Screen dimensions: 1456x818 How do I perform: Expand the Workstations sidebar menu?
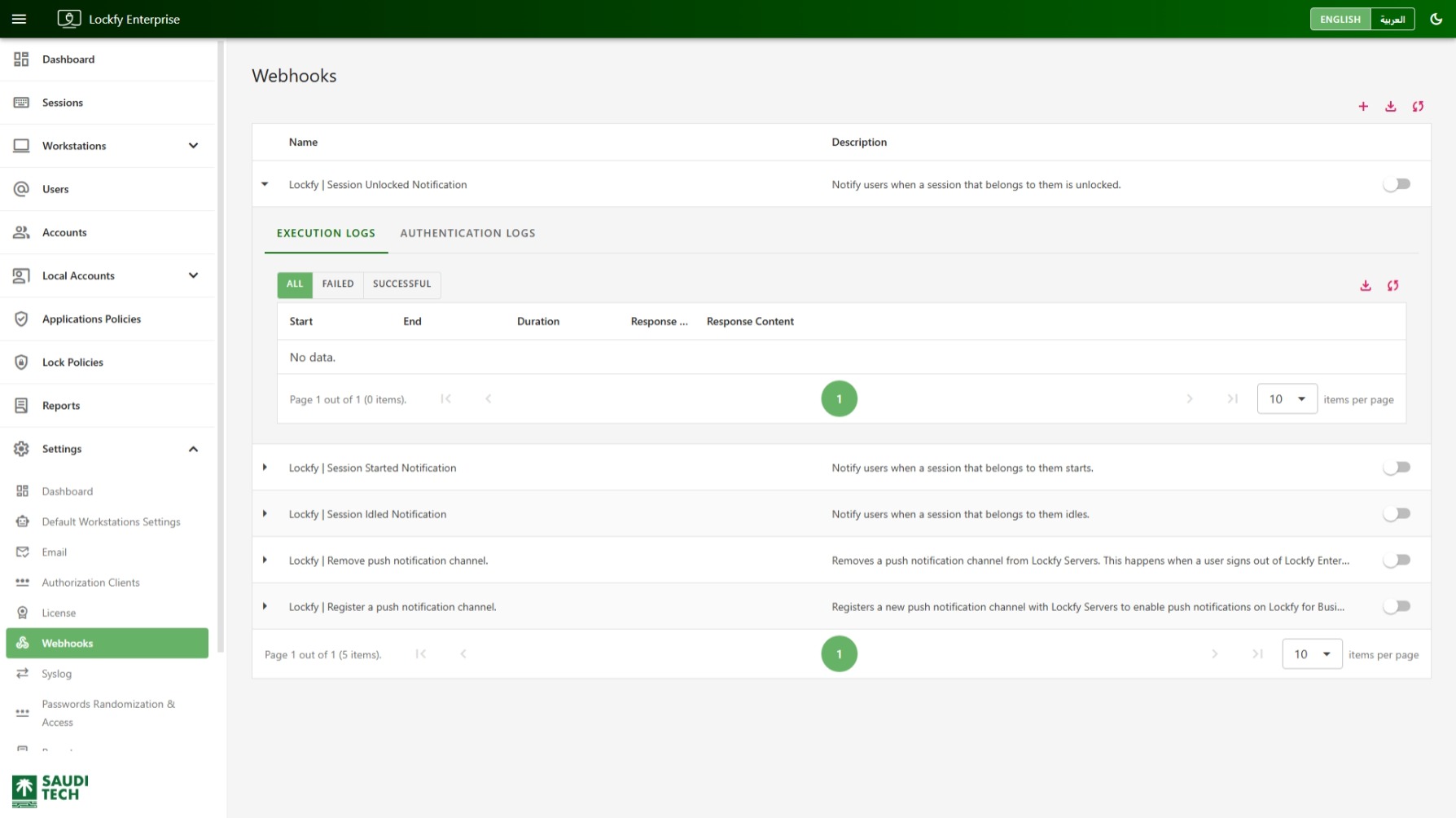click(108, 146)
